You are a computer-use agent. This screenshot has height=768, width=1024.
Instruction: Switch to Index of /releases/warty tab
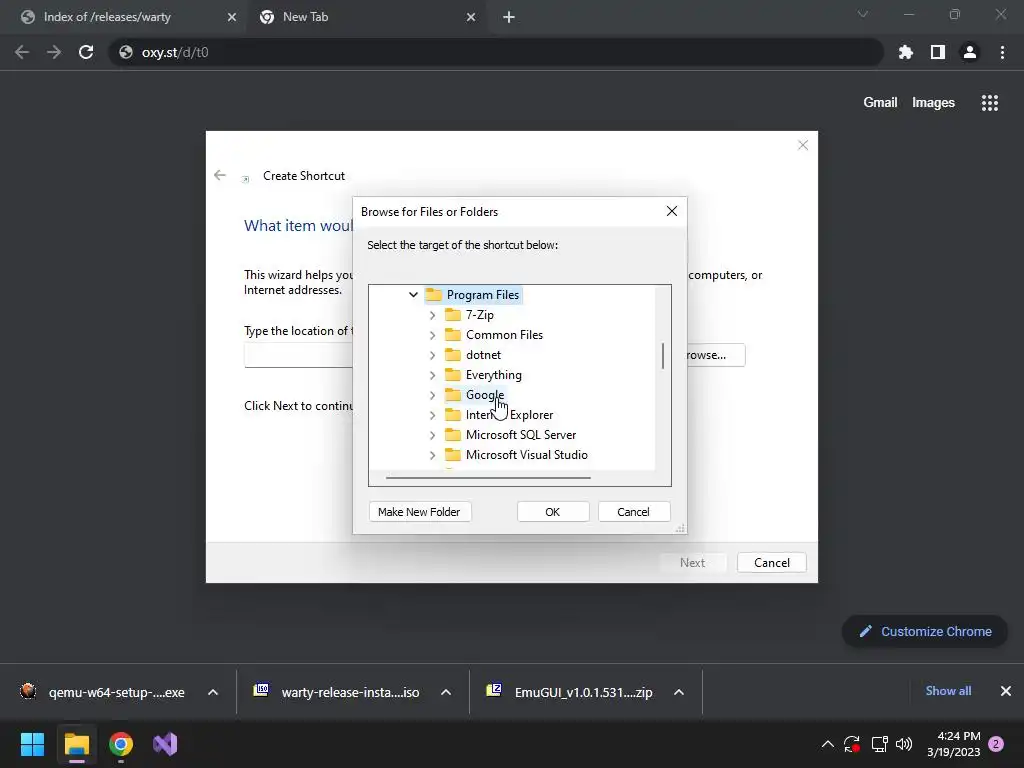pyautogui.click(x=107, y=17)
